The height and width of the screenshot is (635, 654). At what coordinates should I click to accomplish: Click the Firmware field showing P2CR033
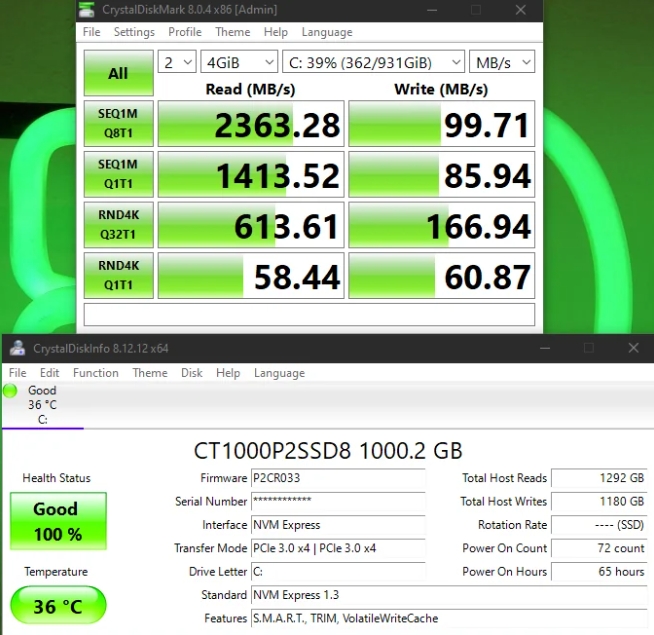point(338,478)
